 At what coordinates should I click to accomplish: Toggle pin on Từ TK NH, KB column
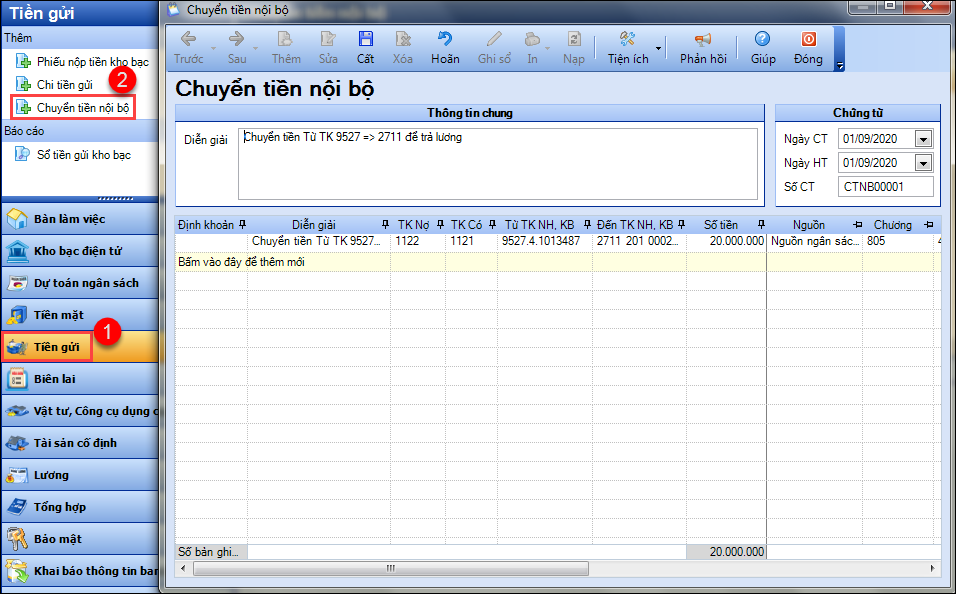[587, 224]
